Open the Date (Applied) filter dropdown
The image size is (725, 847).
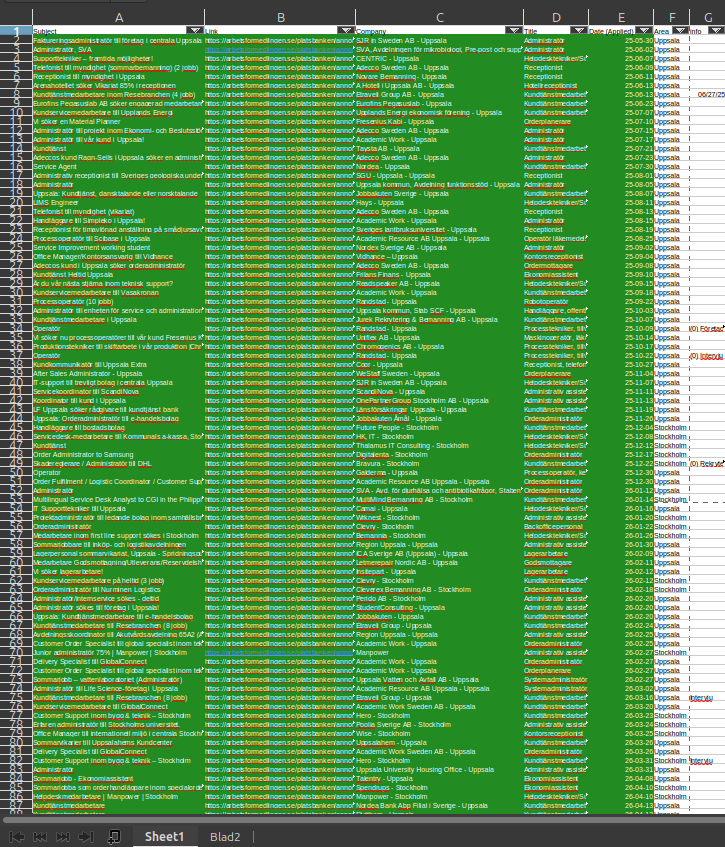[643, 31]
